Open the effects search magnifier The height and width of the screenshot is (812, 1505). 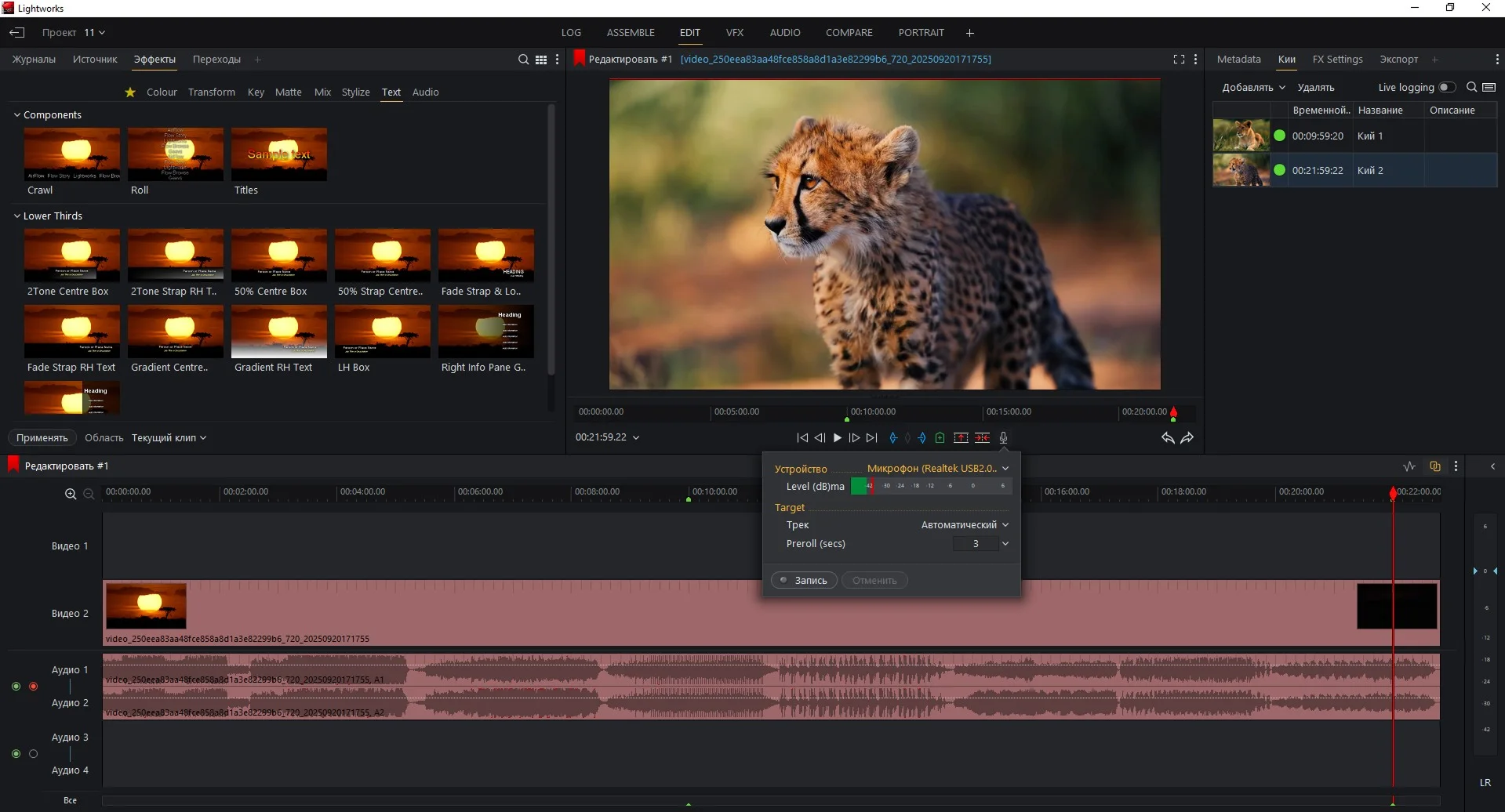coord(523,60)
